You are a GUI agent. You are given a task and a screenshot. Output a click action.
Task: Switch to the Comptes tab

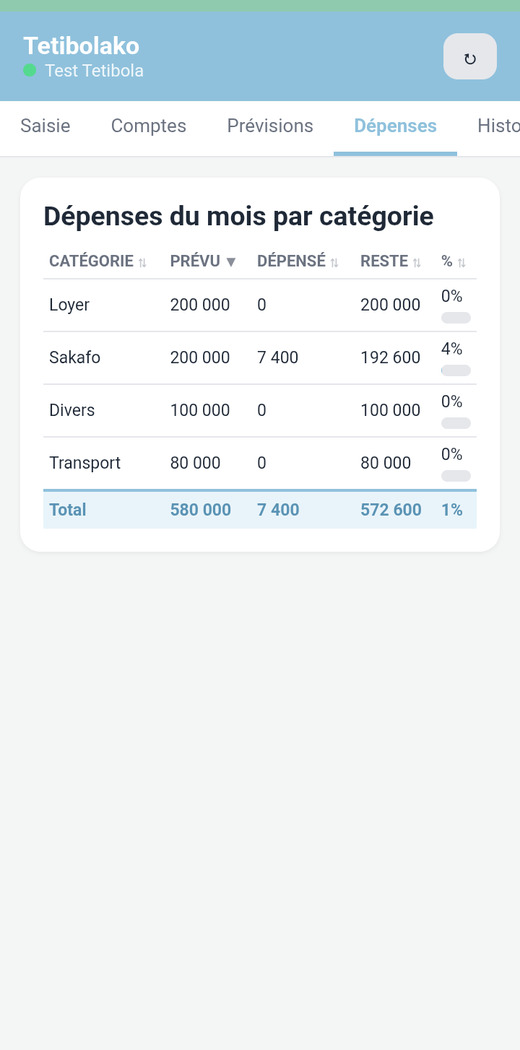tap(149, 126)
